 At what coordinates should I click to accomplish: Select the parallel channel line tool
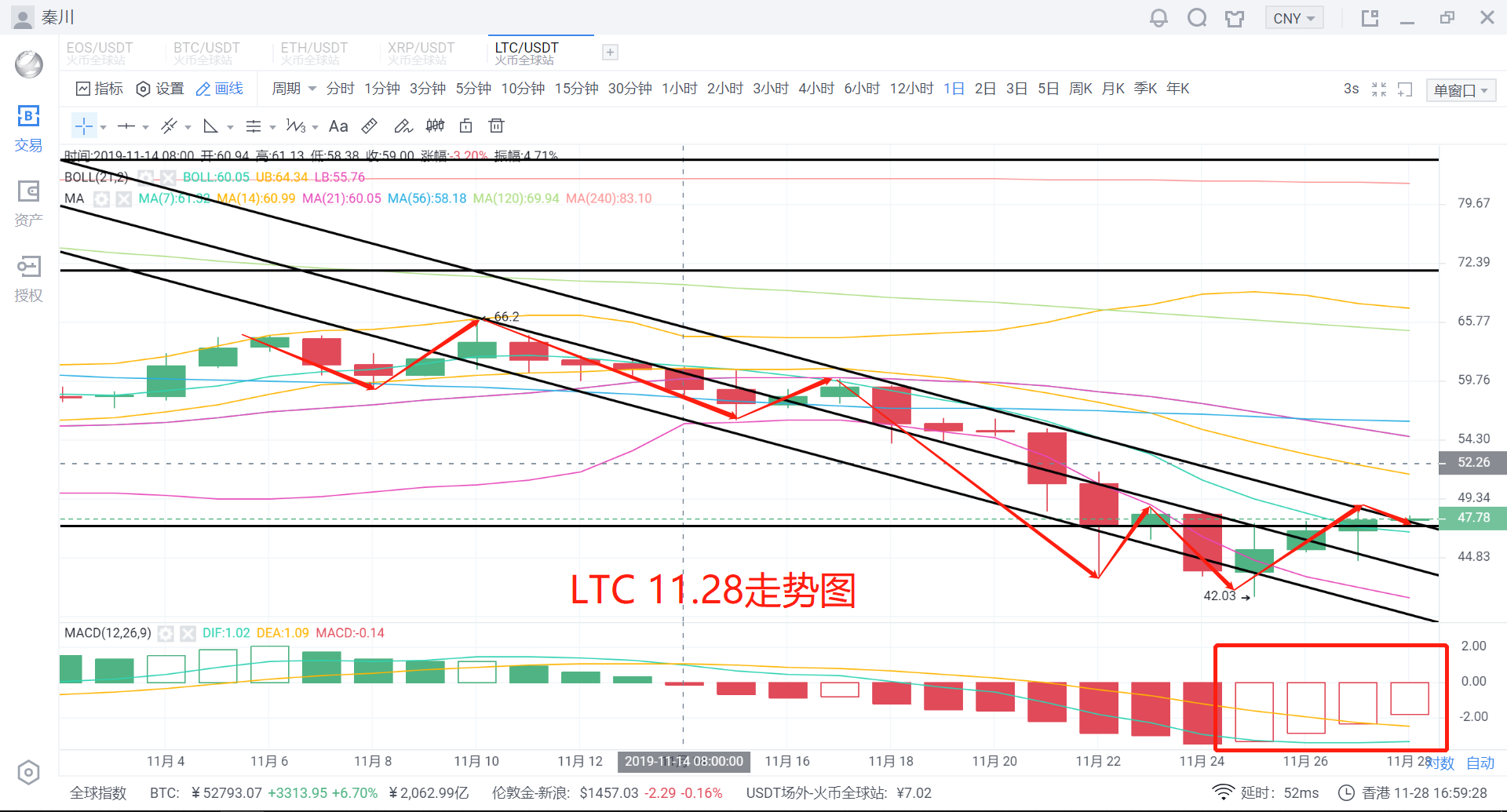[x=169, y=126]
